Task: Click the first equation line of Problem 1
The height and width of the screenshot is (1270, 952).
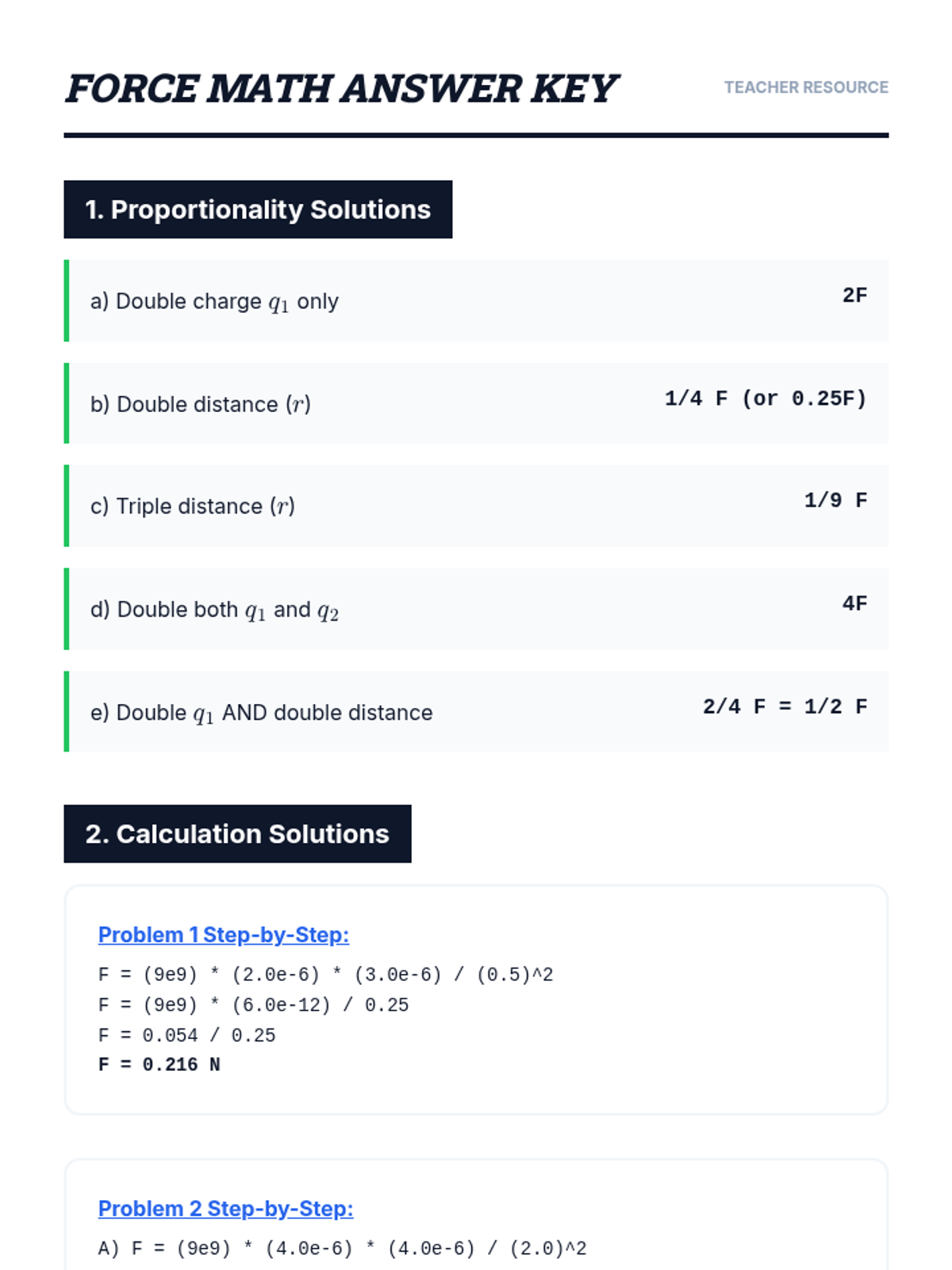Action: (x=326, y=975)
